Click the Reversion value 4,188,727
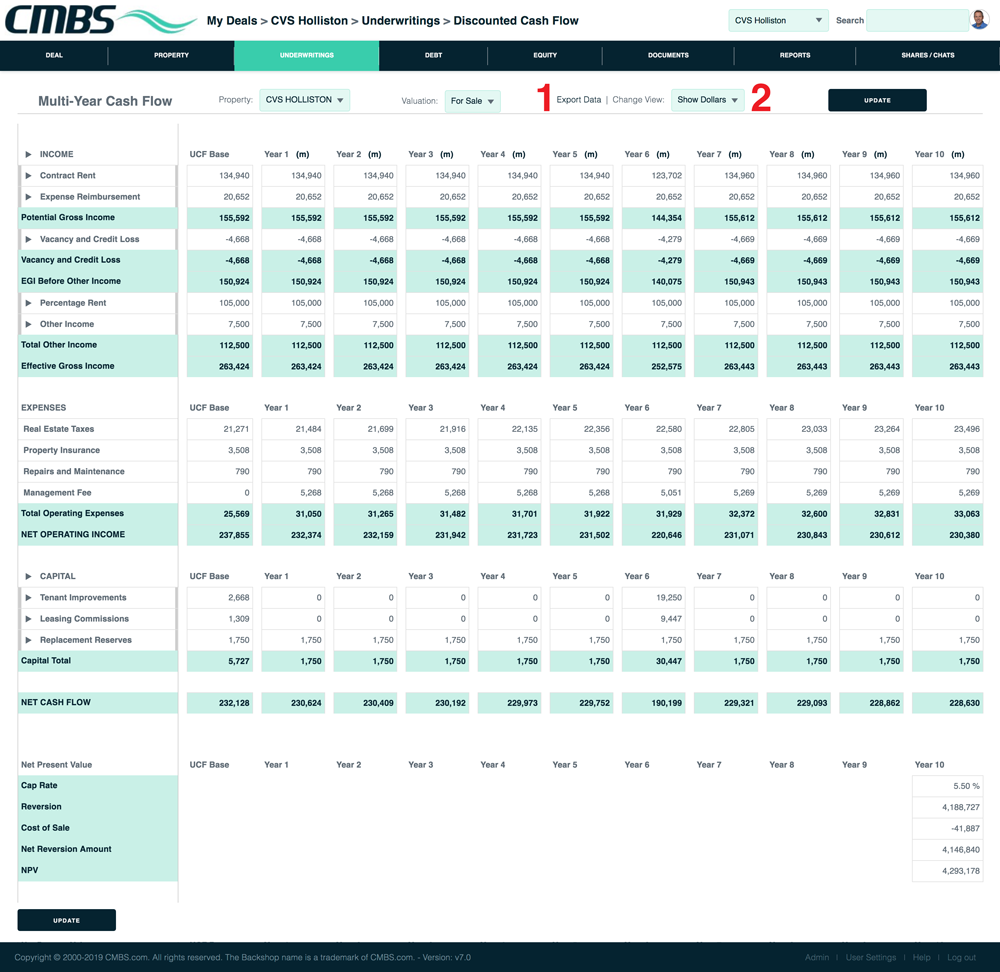The image size is (1000, 972). [x=947, y=807]
